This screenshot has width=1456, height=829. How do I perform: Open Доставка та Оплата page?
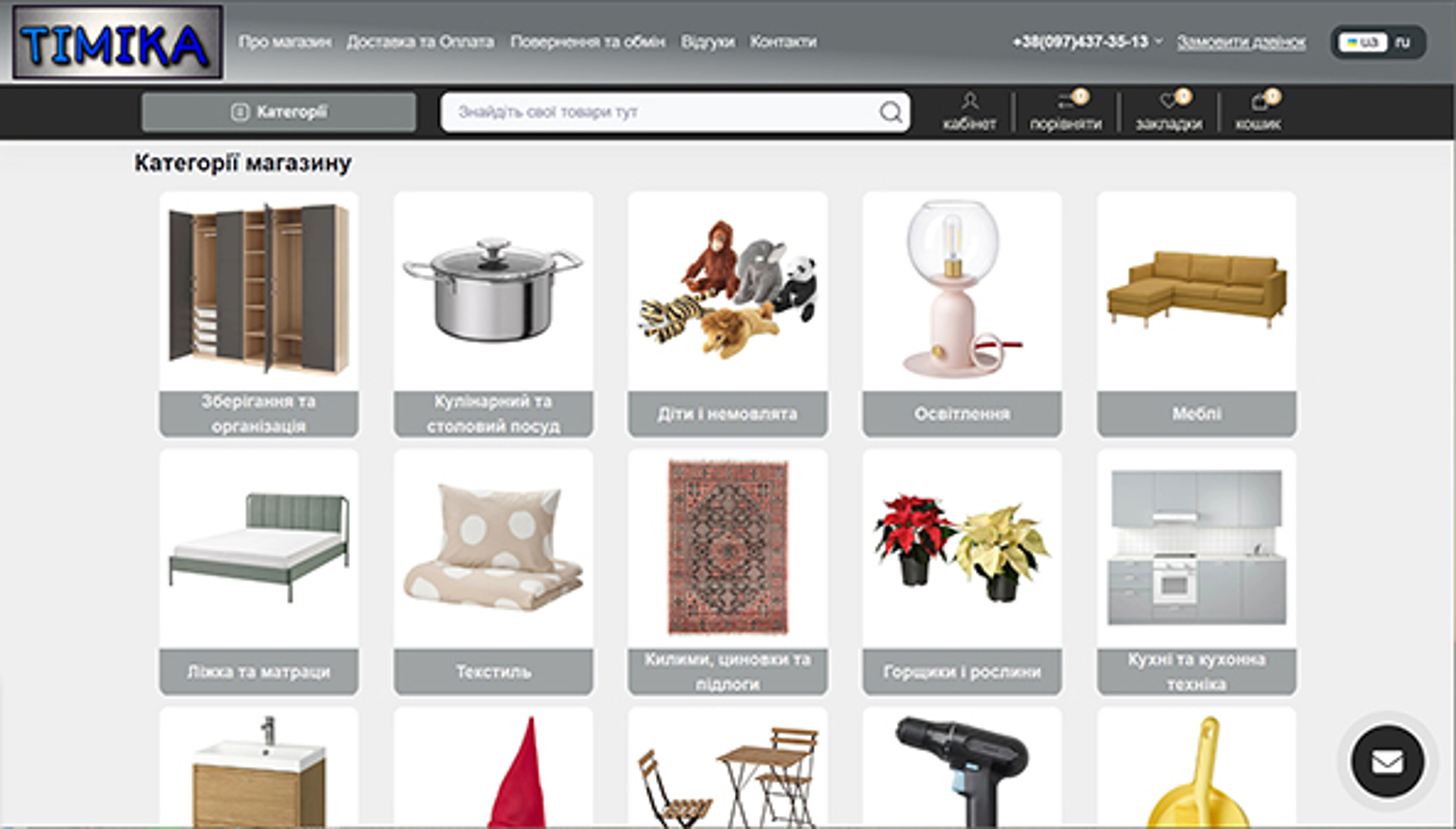point(420,42)
